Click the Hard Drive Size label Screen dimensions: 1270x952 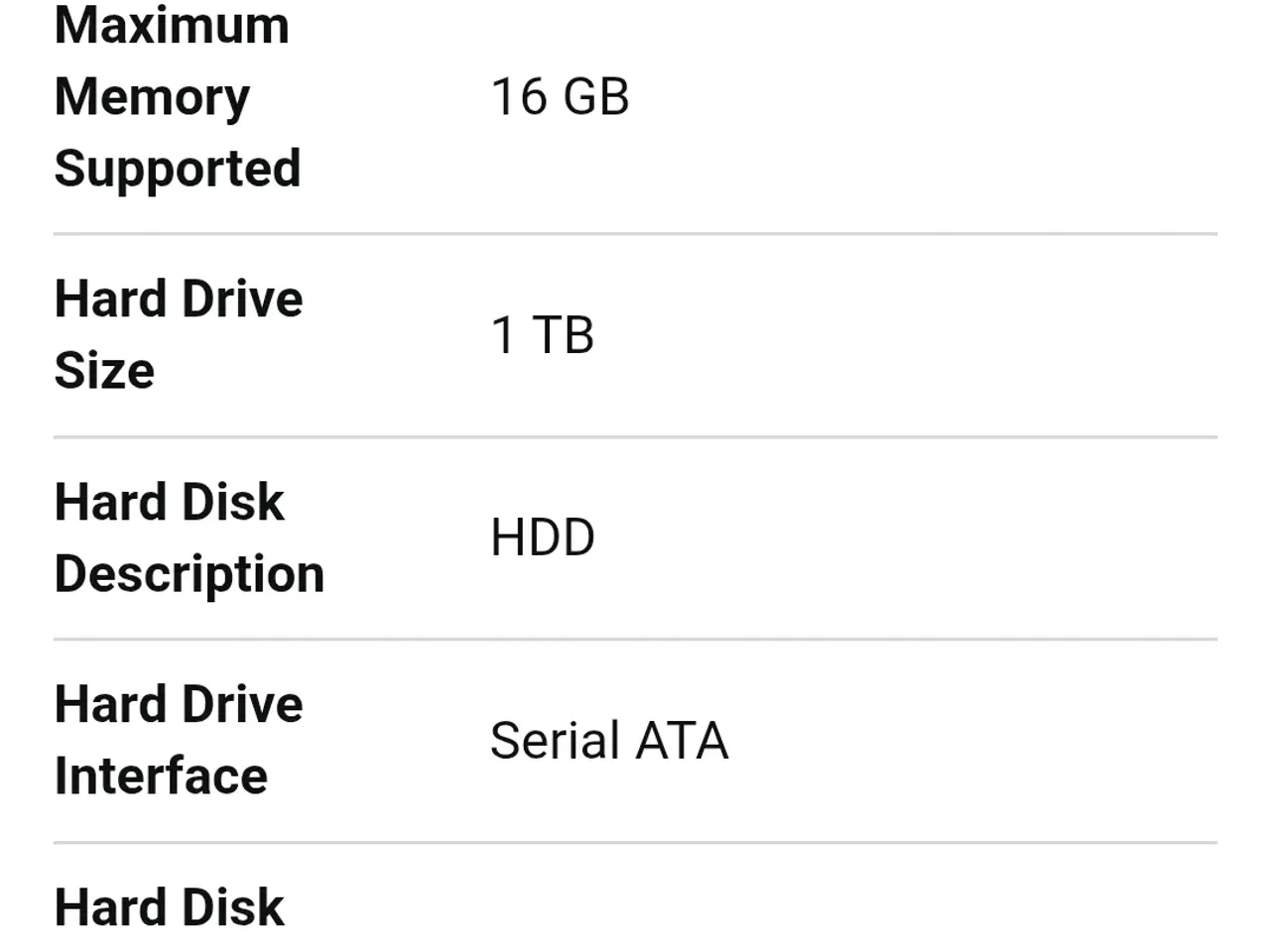click(x=179, y=334)
